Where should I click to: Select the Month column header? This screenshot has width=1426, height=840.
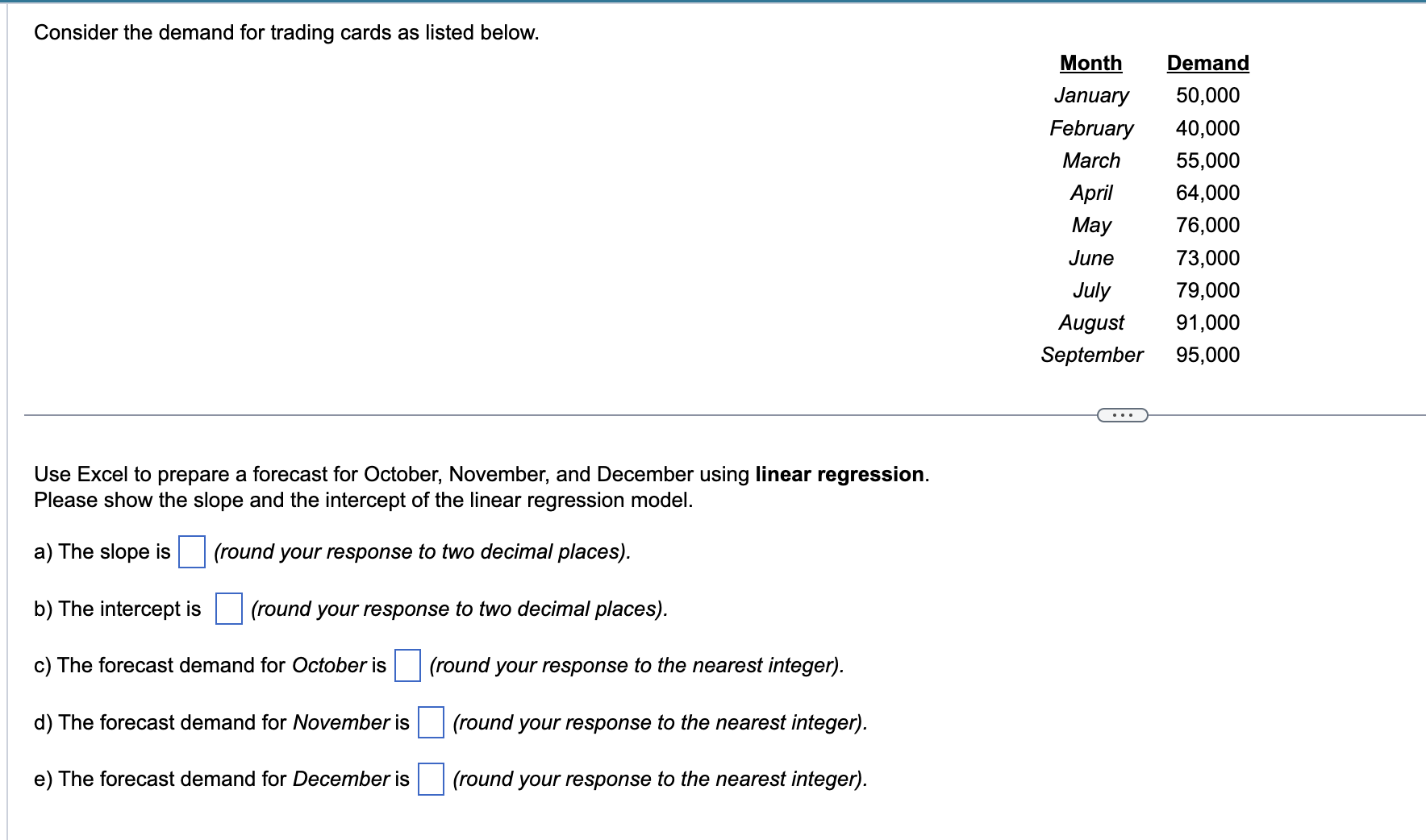pos(1090,63)
